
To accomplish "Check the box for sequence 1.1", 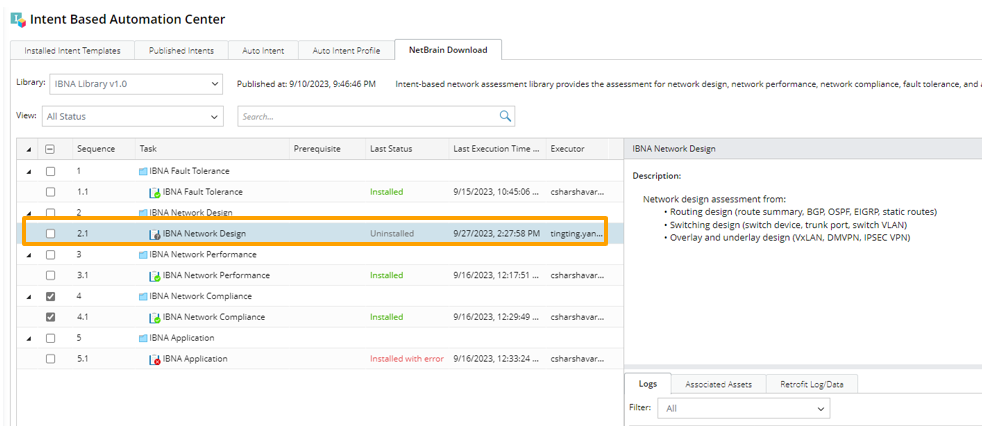I will (x=51, y=192).
